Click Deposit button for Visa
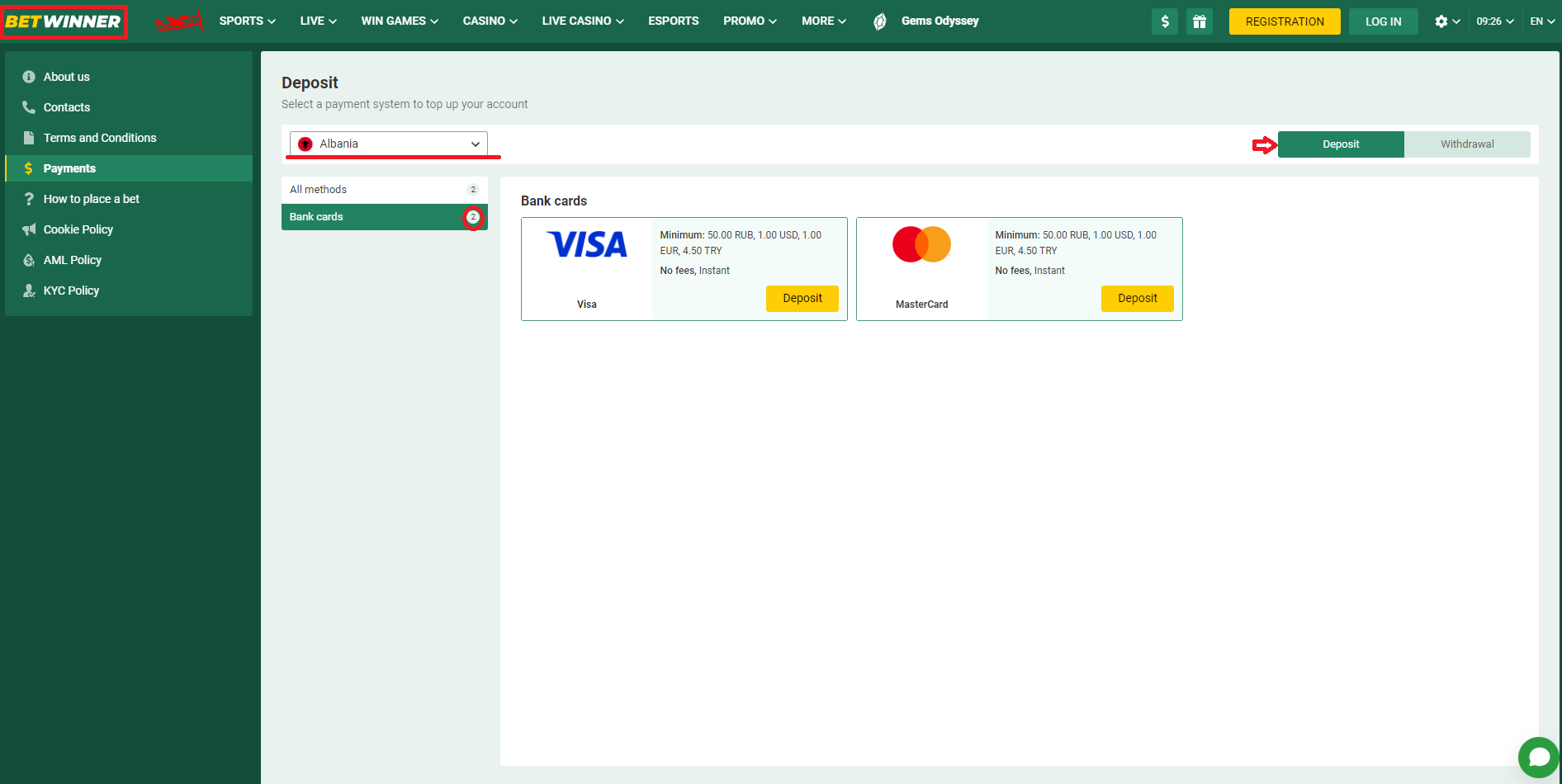Screen dimensions: 1562x784 (x=802, y=299)
